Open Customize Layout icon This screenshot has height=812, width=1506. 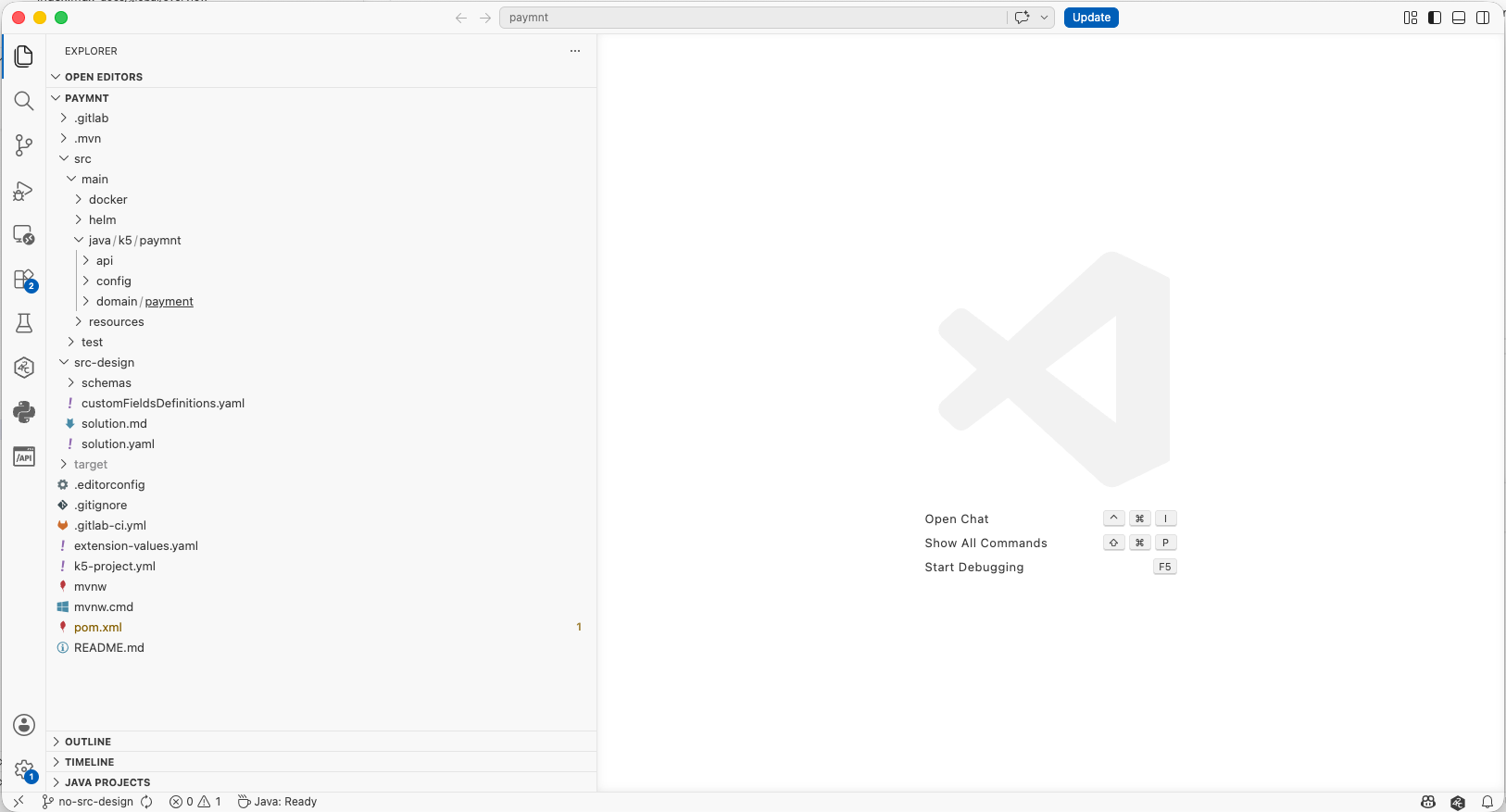coord(1411,18)
